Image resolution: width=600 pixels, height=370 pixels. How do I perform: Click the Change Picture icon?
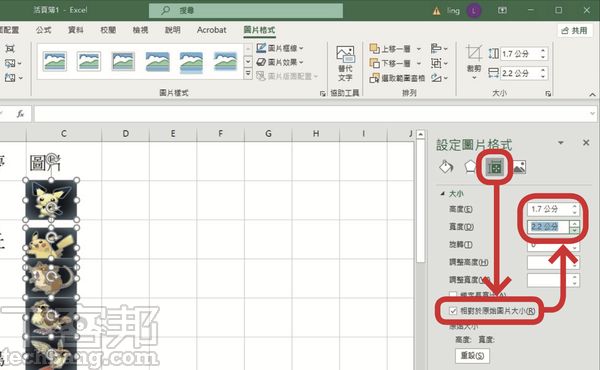point(10,63)
